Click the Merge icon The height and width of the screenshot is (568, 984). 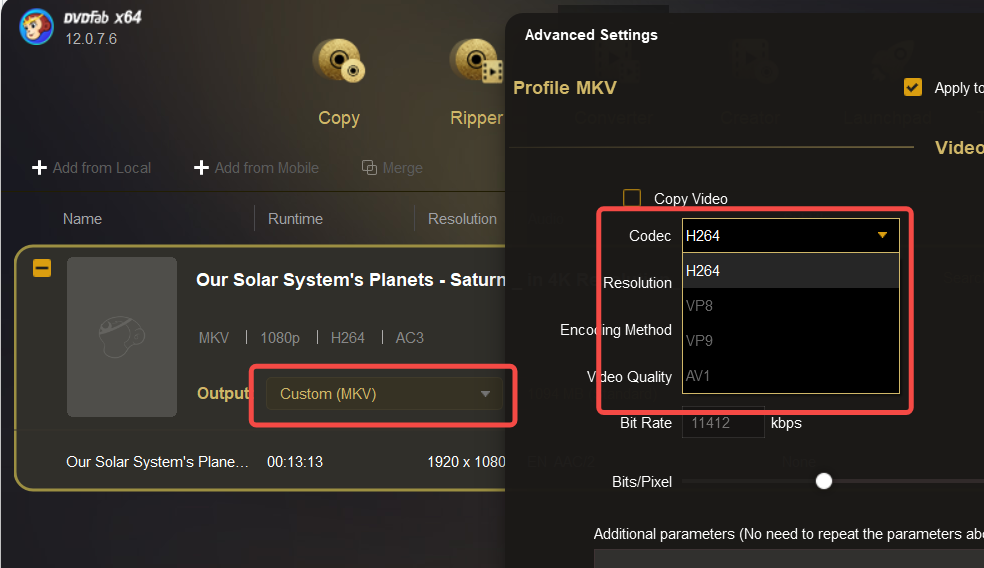369,168
